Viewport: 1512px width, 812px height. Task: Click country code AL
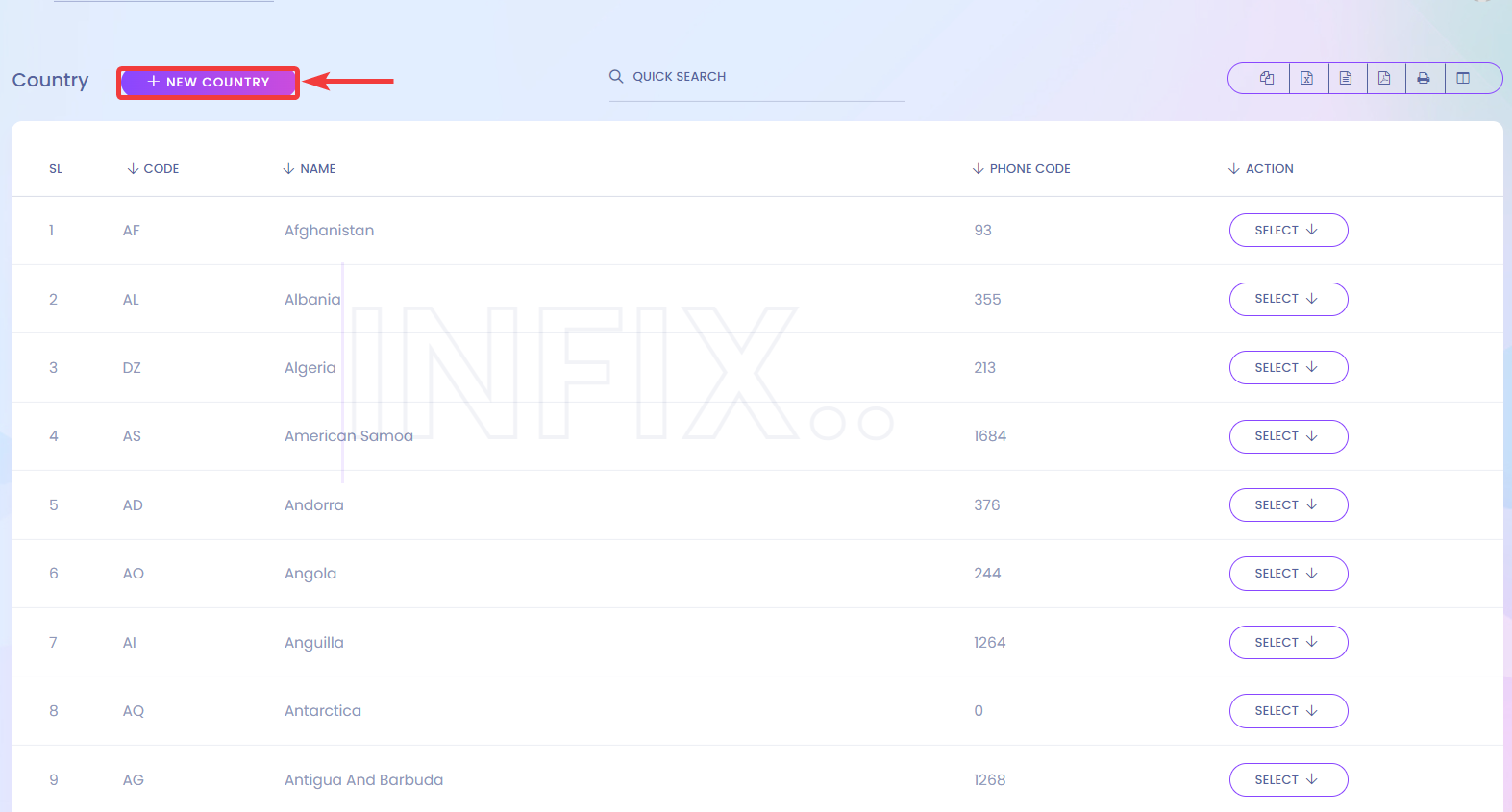pos(131,300)
